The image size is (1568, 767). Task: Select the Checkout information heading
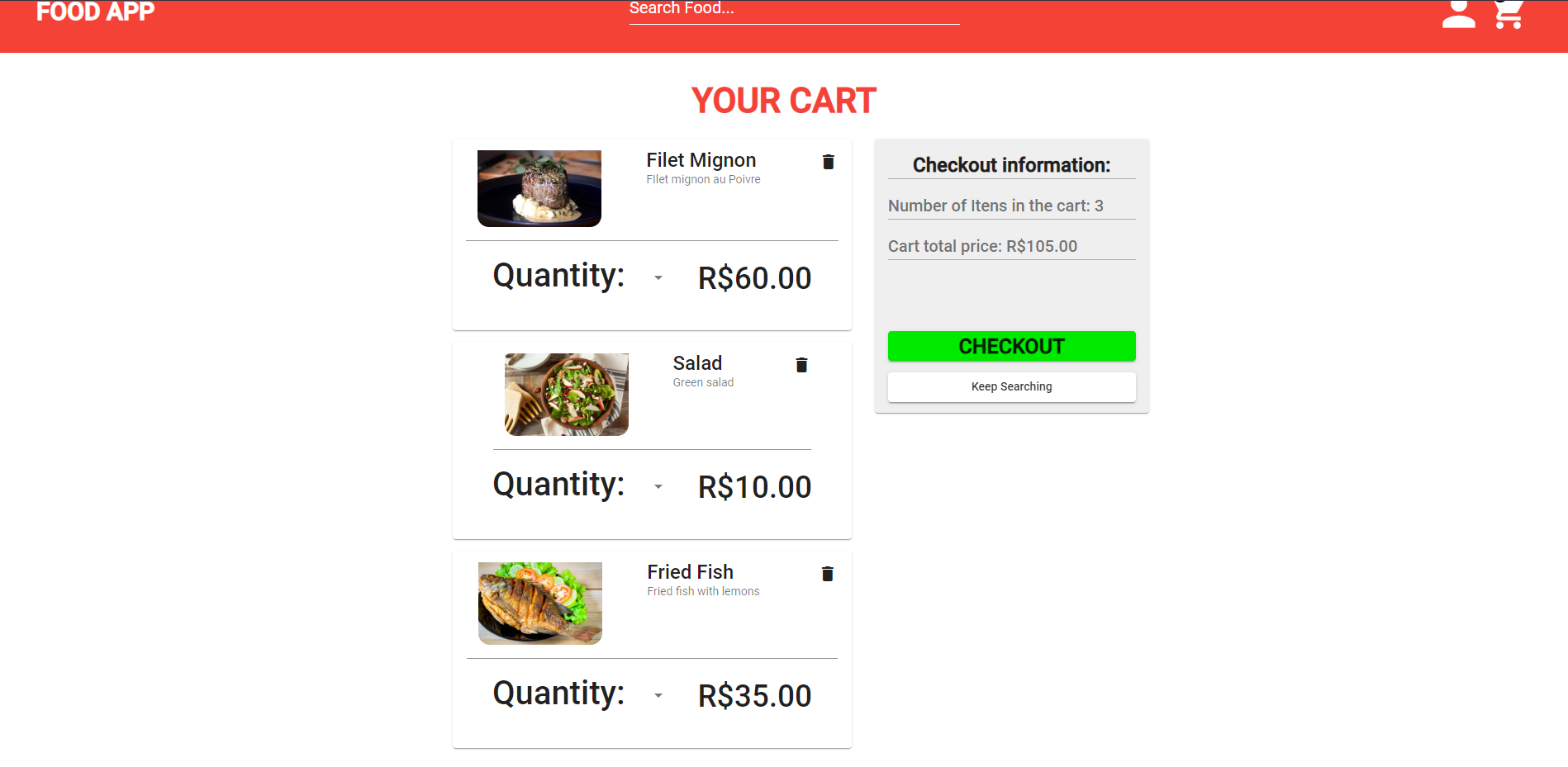(x=1011, y=165)
